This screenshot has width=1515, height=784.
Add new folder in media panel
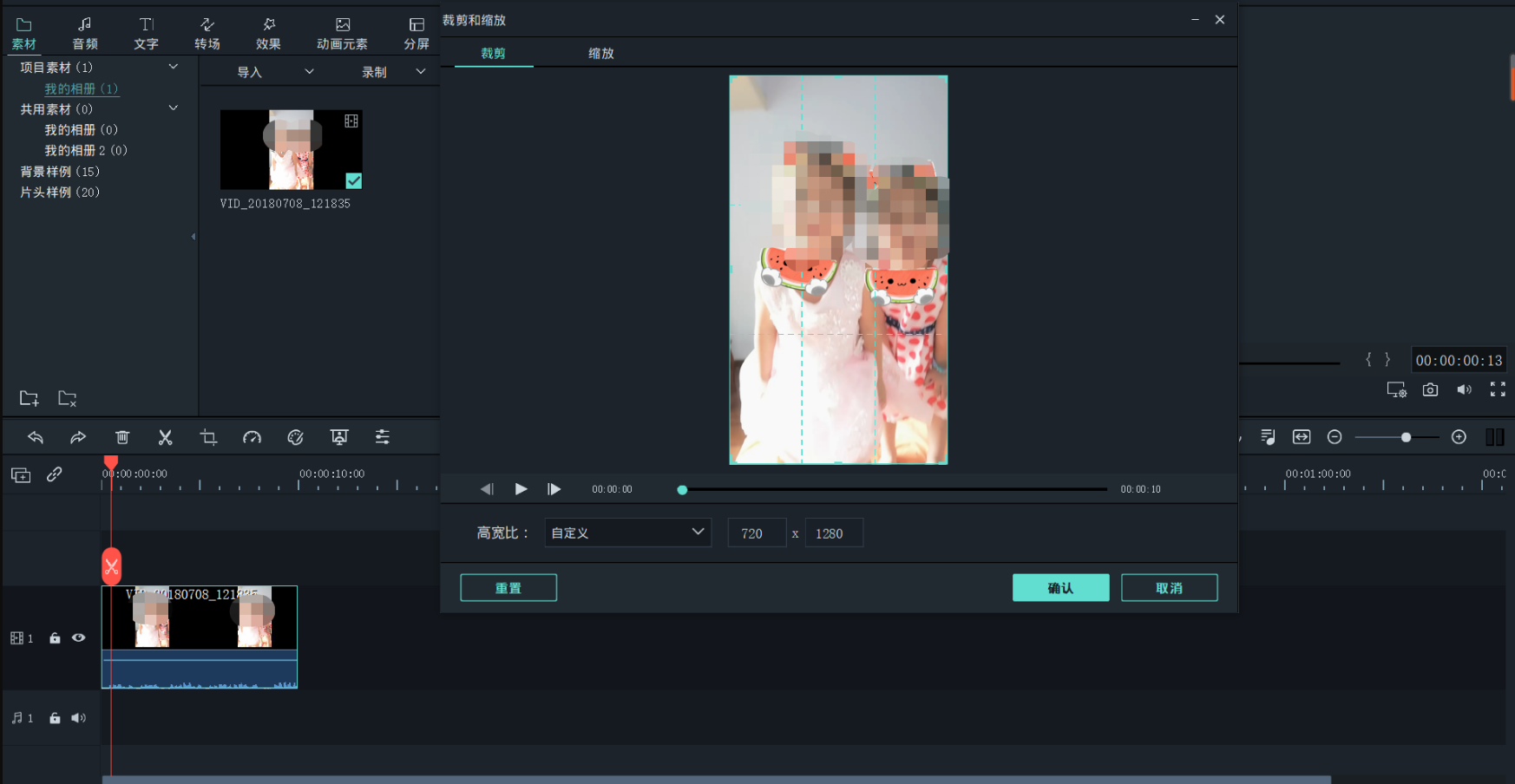pyautogui.click(x=29, y=398)
